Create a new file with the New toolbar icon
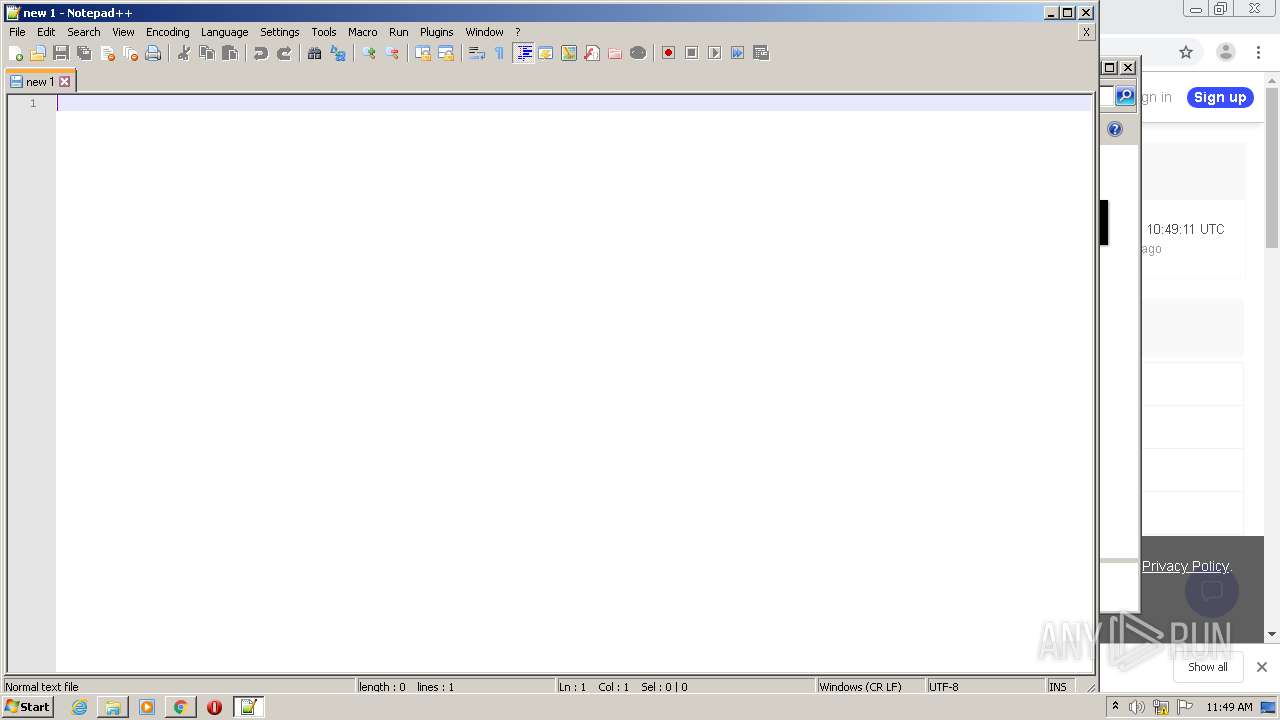Screen dimensions: 1280x720 point(15,53)
